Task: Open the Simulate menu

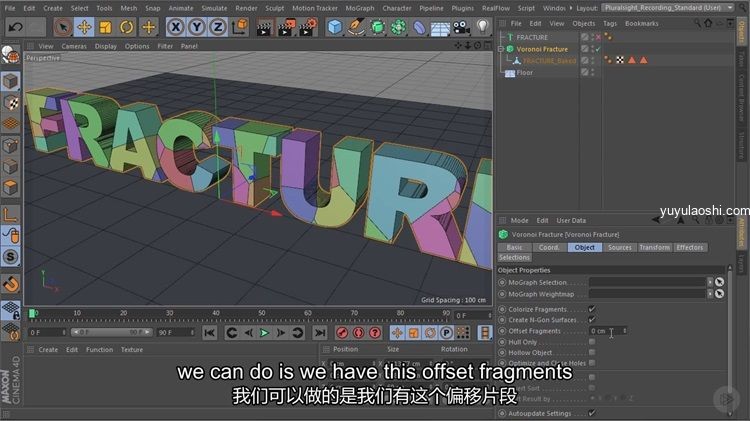Action: tap(214, 8)
